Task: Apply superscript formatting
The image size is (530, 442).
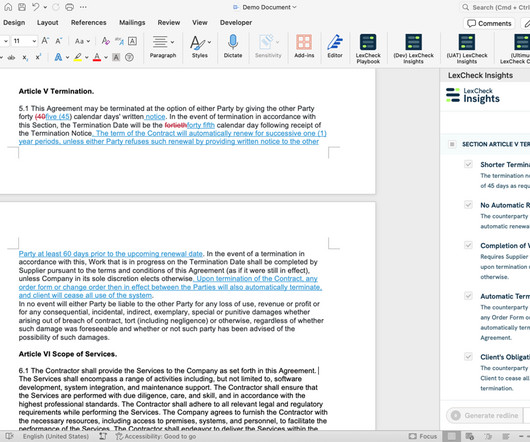Action: [x=38, y=57]
